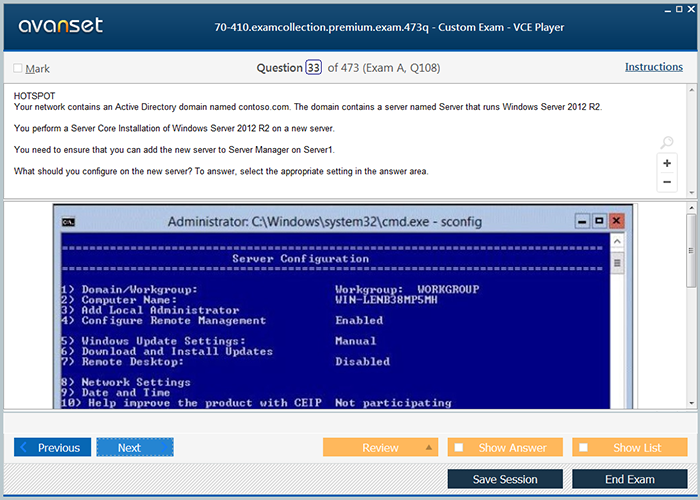Maximize the sconfig command window
The image size is (700, 500).
(x=599, y=221)
